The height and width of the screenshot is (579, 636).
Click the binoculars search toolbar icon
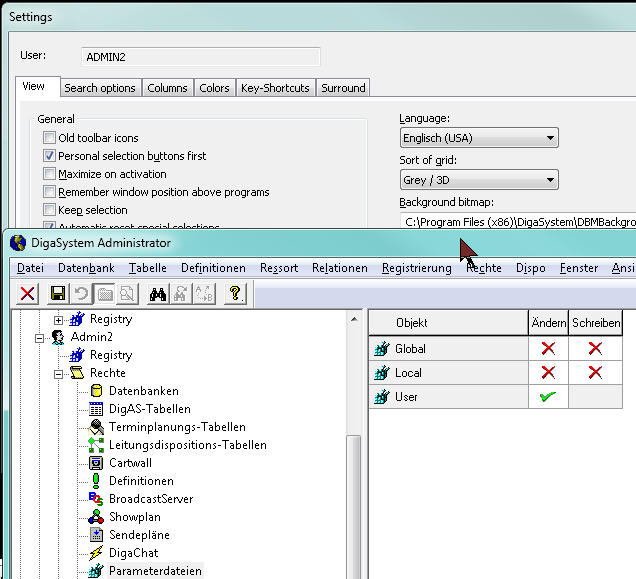click(157, 293)
